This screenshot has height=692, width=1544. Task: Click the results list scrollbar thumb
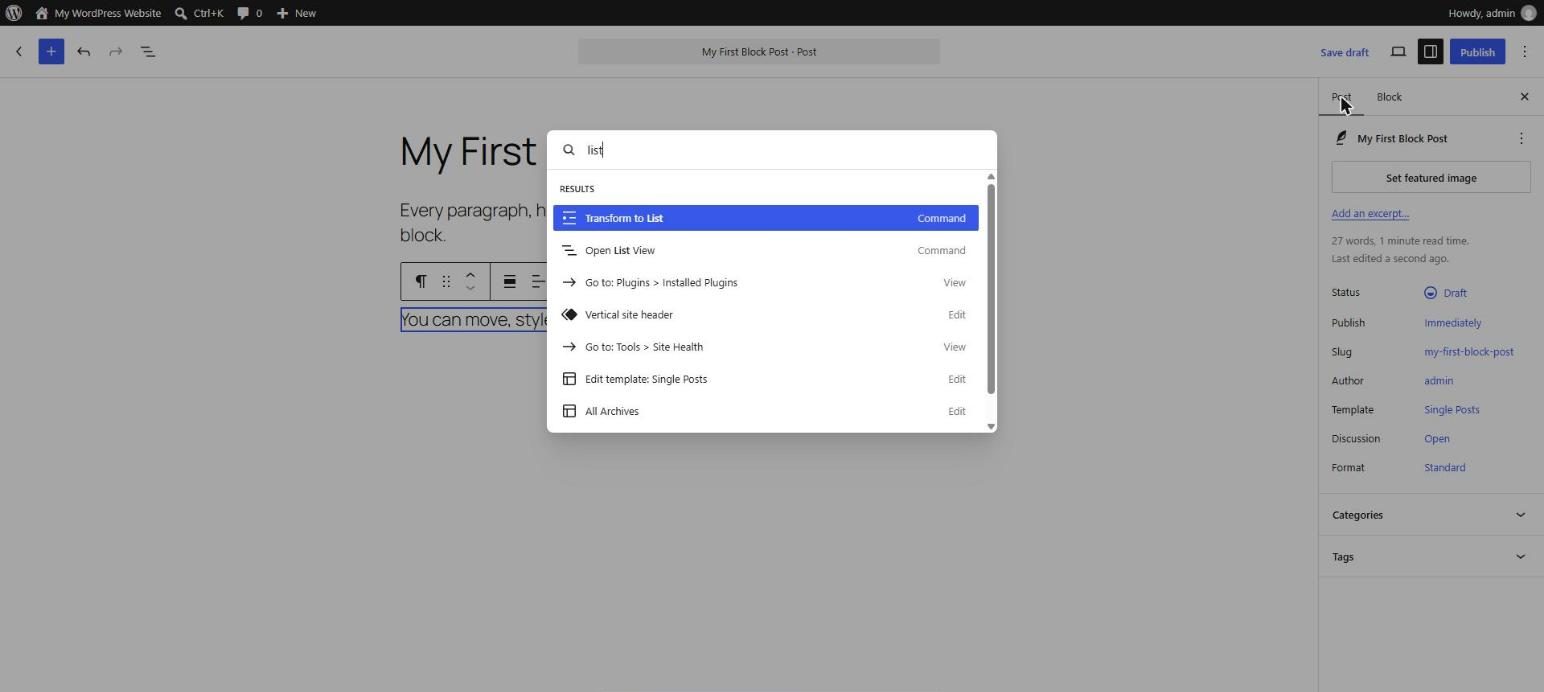coord(991,289)
